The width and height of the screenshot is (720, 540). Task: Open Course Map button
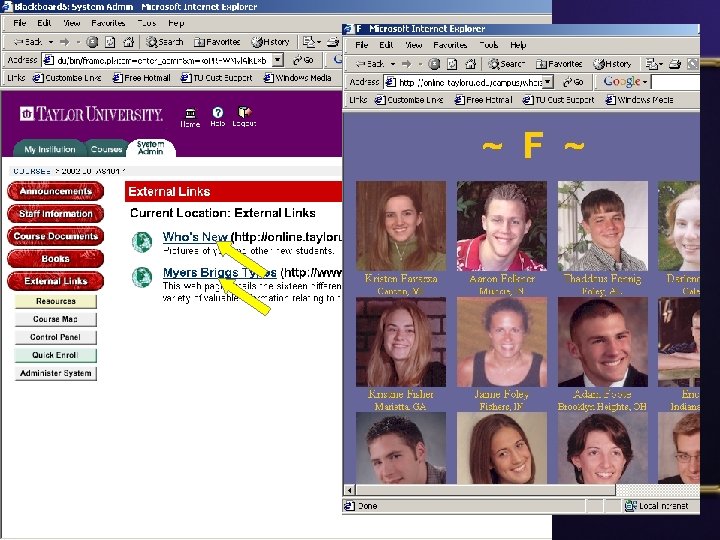tap(56, 319)
